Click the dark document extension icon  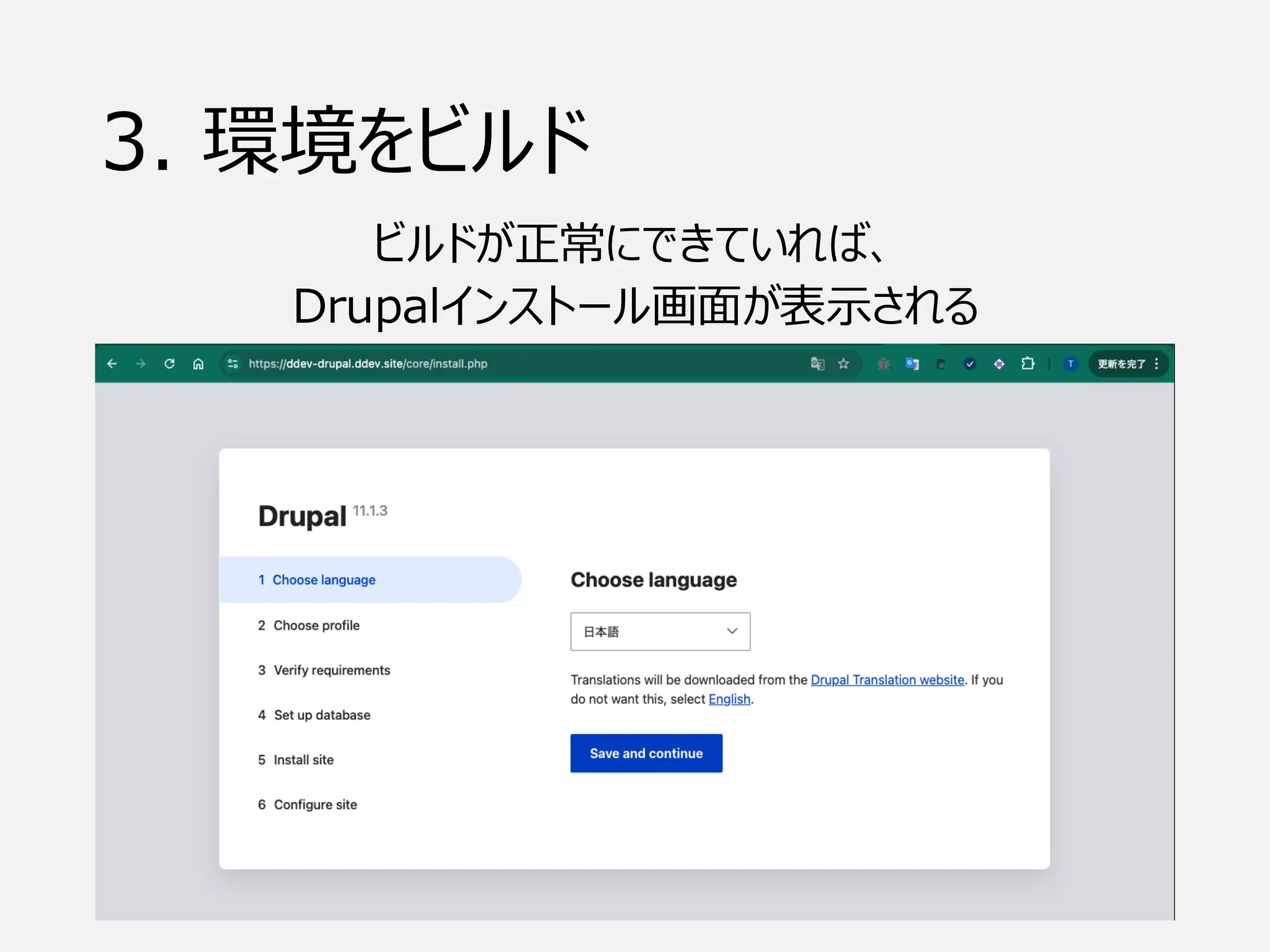click(x=941, y=364)
